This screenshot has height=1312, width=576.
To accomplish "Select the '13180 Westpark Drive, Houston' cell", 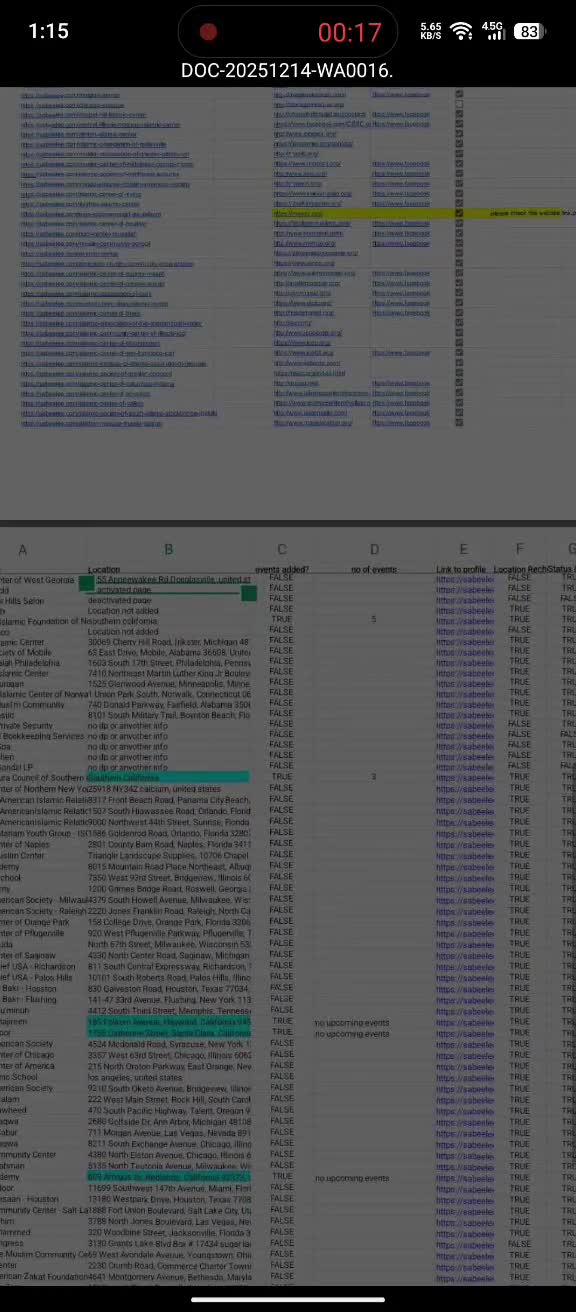I will [x=168, y=1199].
